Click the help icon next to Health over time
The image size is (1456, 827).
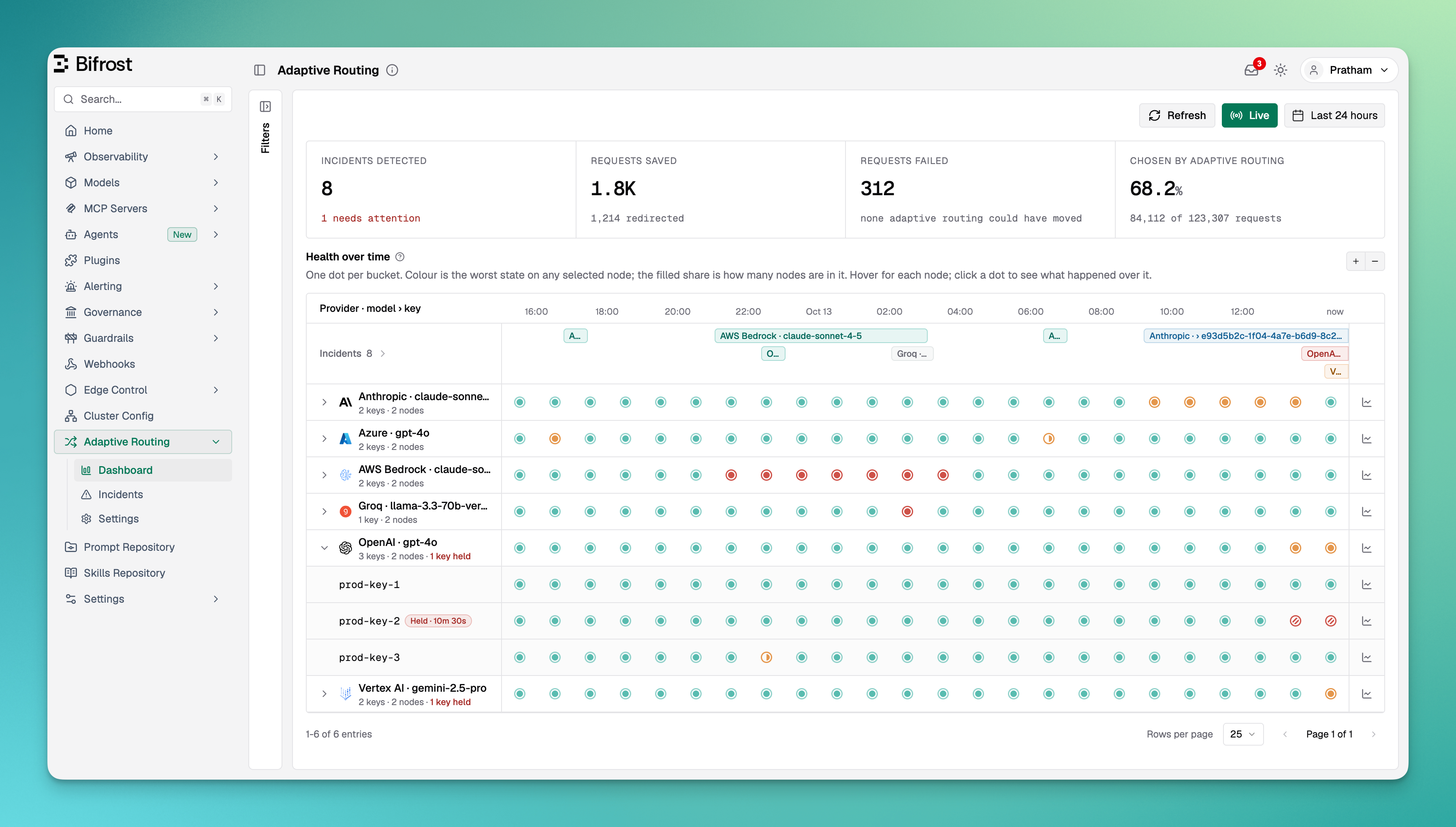[x=400, y=257]
